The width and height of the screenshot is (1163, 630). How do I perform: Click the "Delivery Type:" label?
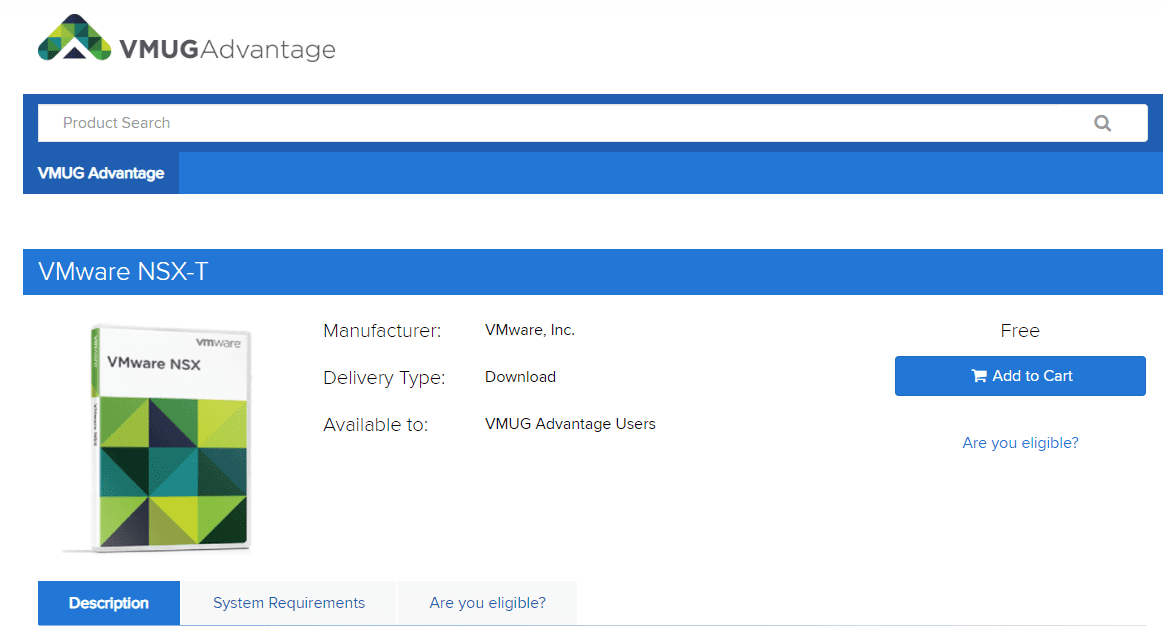(384, 378)
